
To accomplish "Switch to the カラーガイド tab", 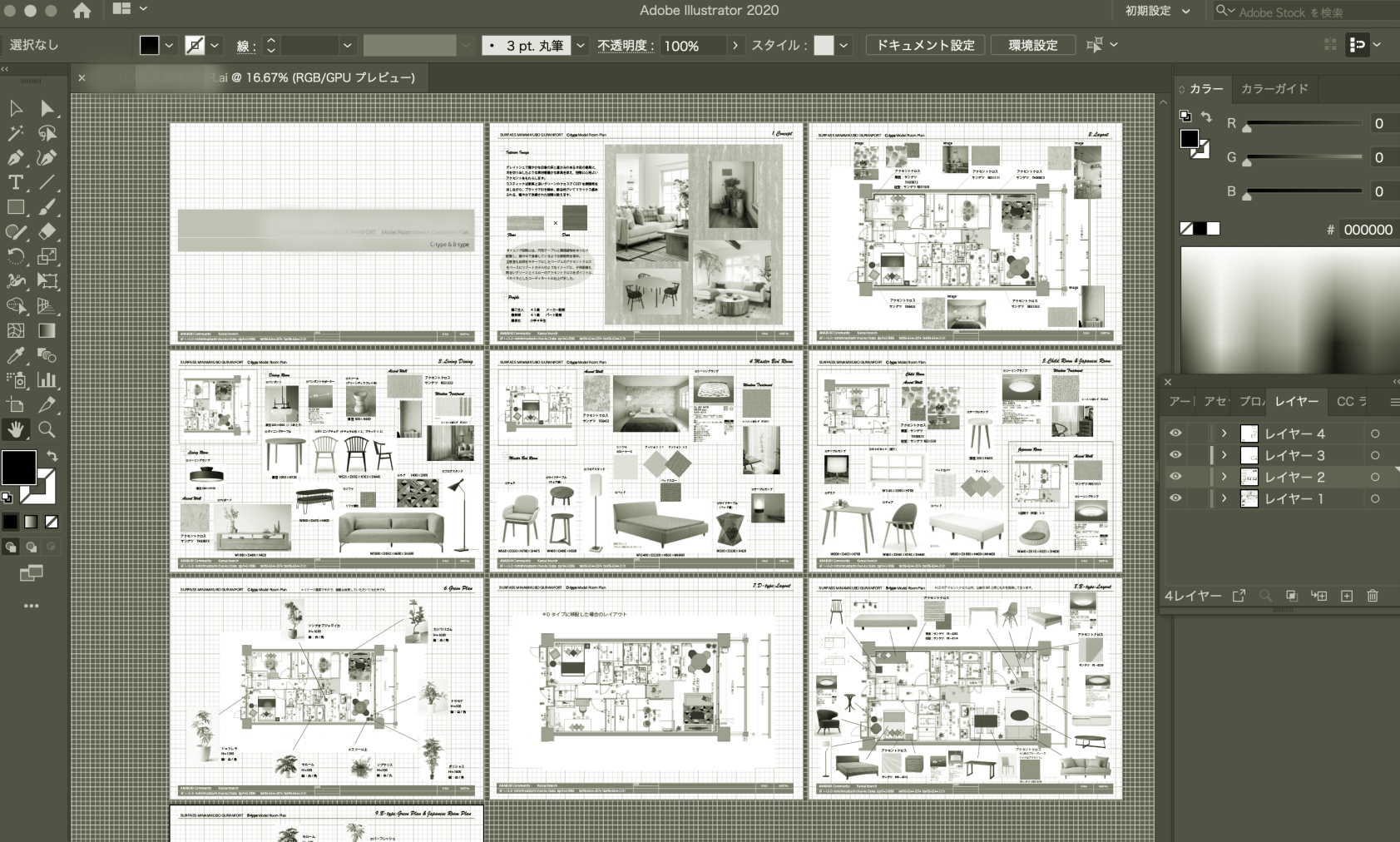I will click(x=1274, y=88).
